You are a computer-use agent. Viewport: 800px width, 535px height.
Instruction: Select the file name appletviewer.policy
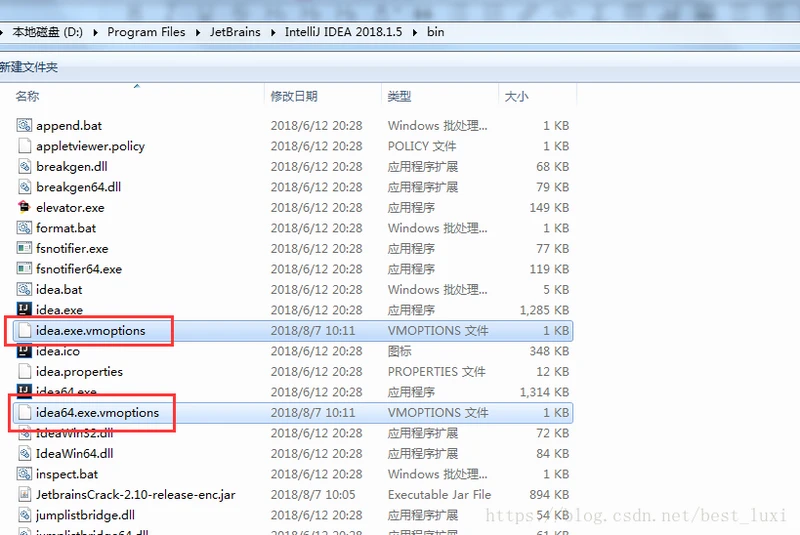coord(90,146)
